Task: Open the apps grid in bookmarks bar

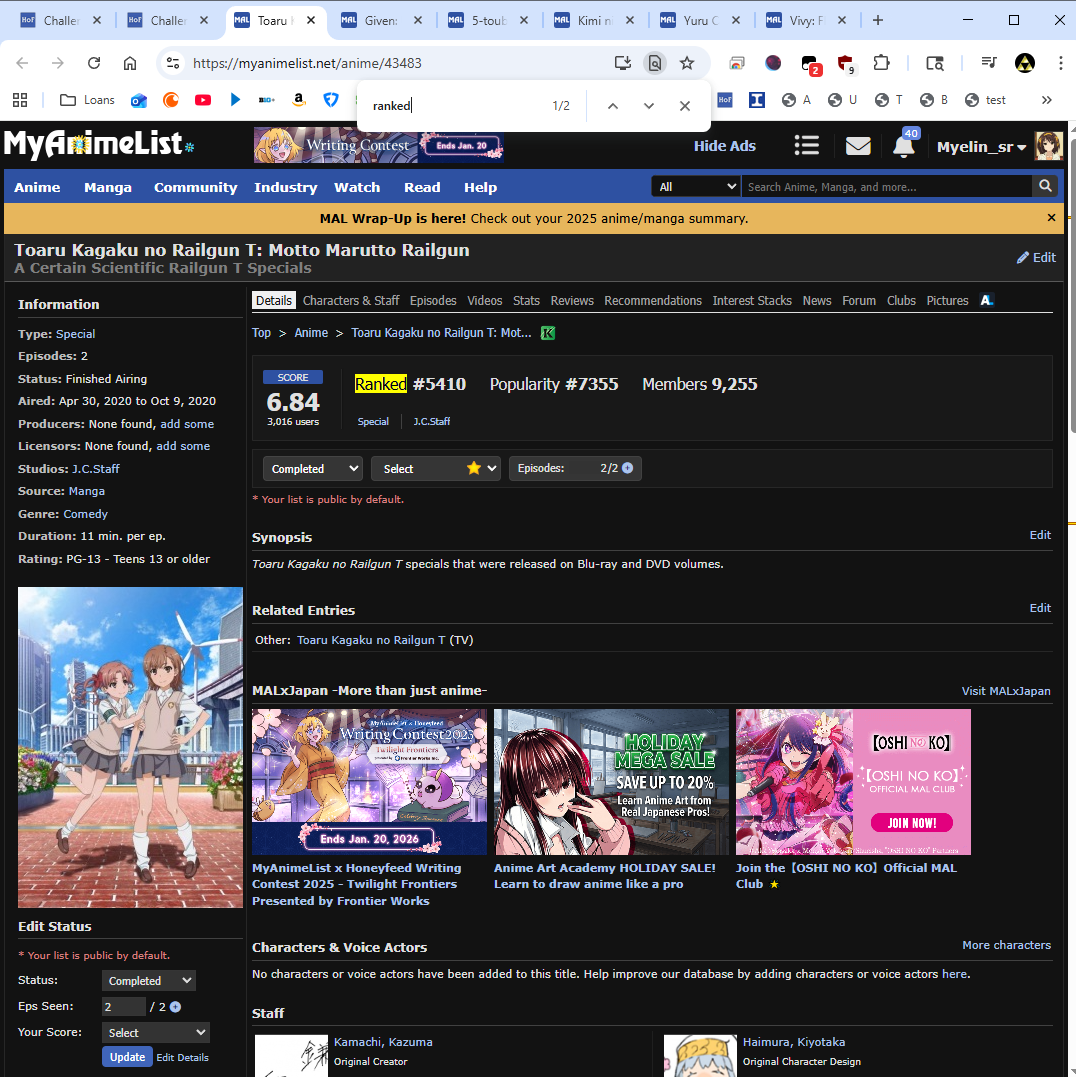Action: 20,100
